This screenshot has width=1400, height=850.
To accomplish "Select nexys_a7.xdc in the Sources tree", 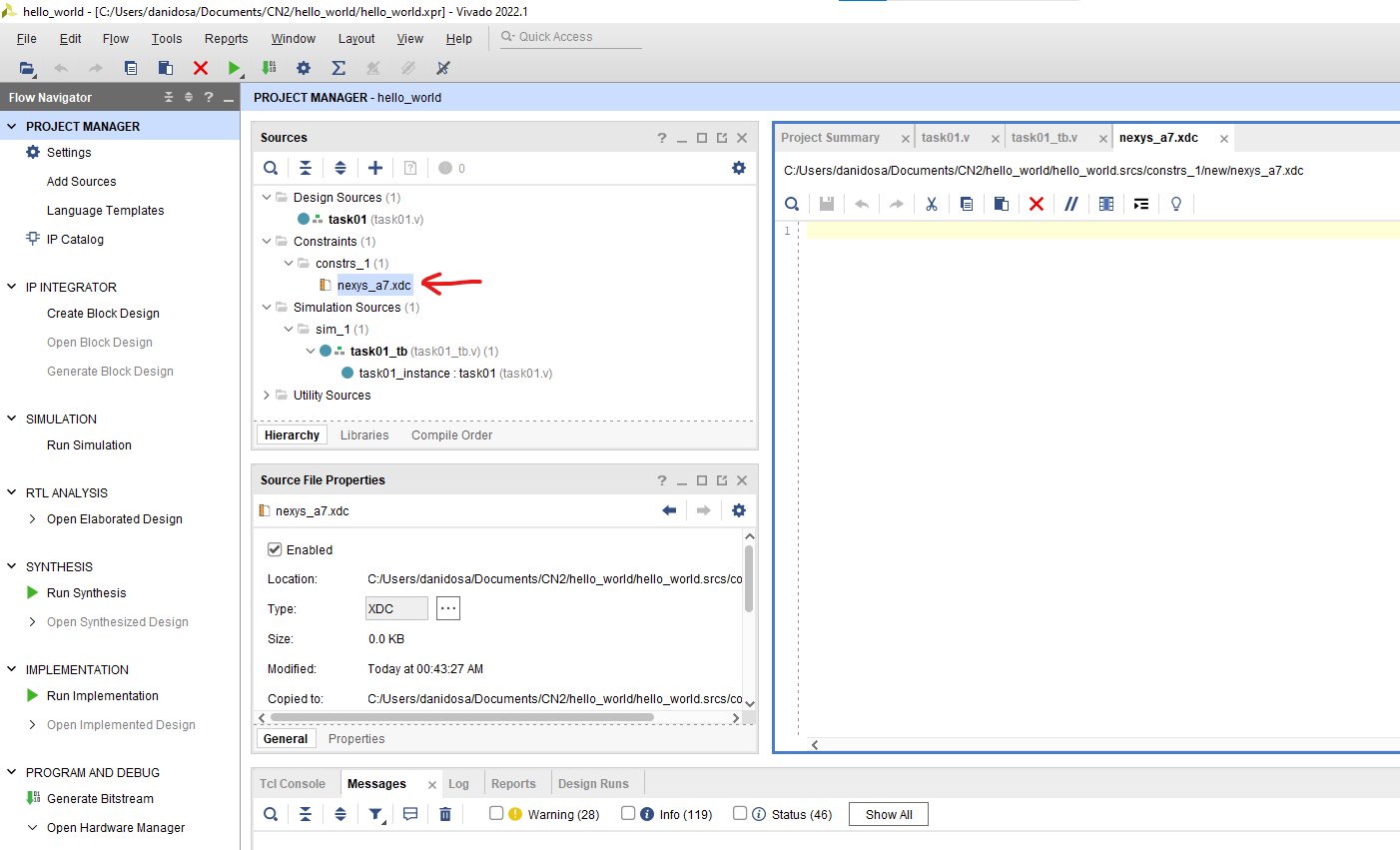I will (373, 285).
